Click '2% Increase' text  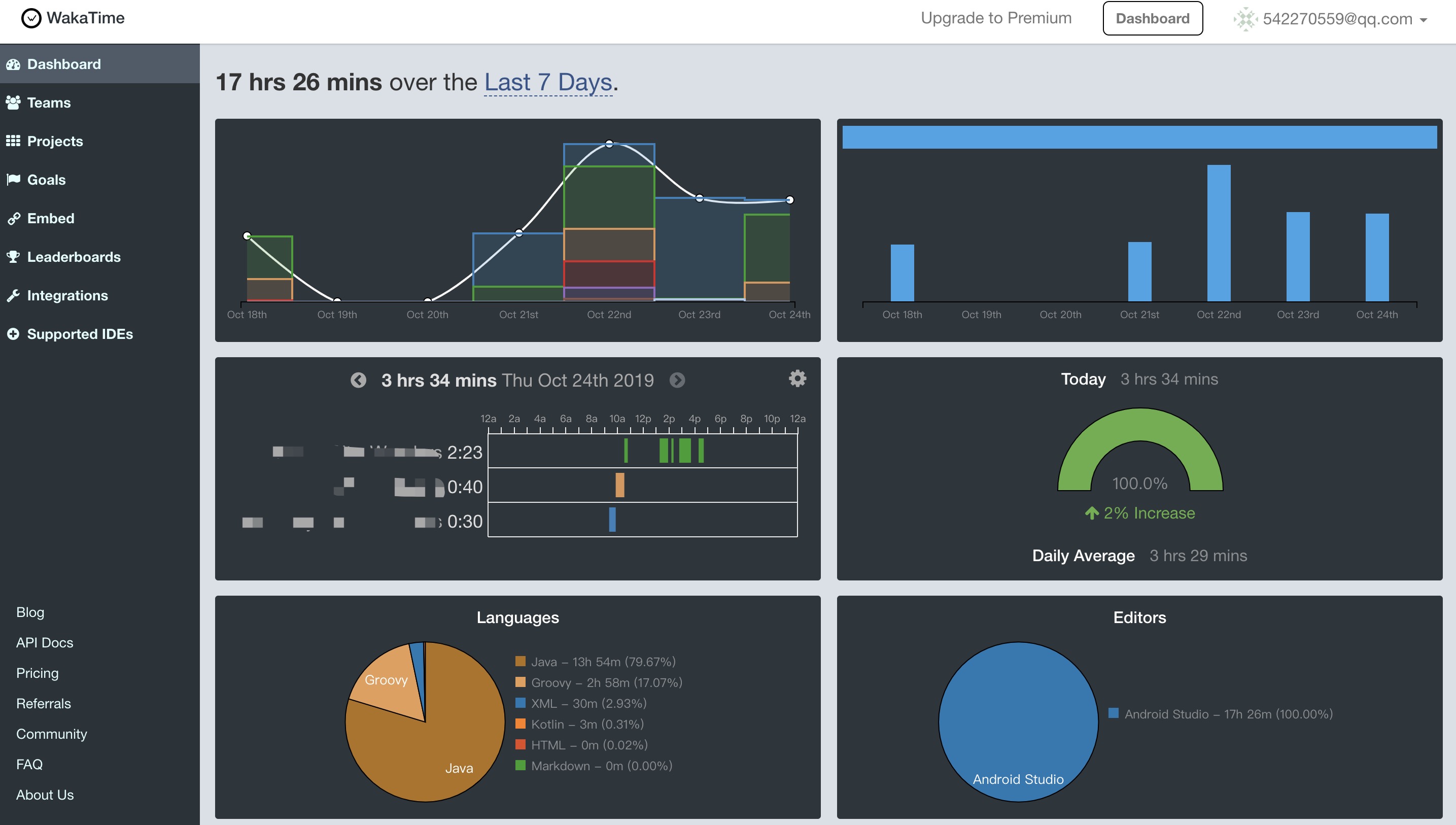coord(1149,513)
